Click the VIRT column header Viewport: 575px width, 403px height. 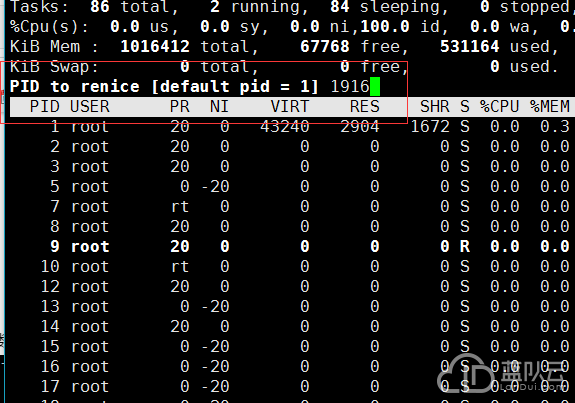click(x=290, y=107)
